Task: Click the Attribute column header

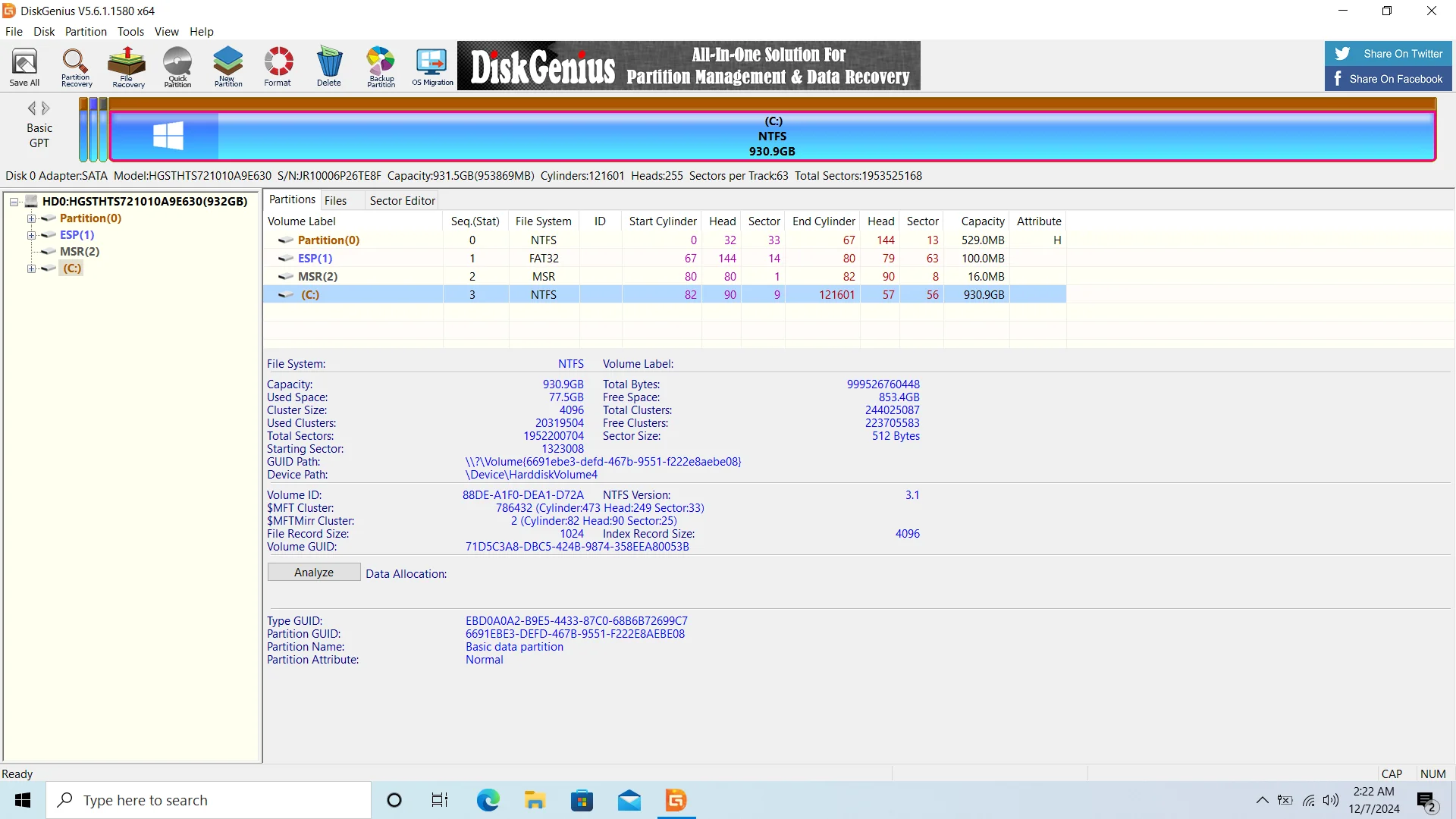Action: 1039,221
